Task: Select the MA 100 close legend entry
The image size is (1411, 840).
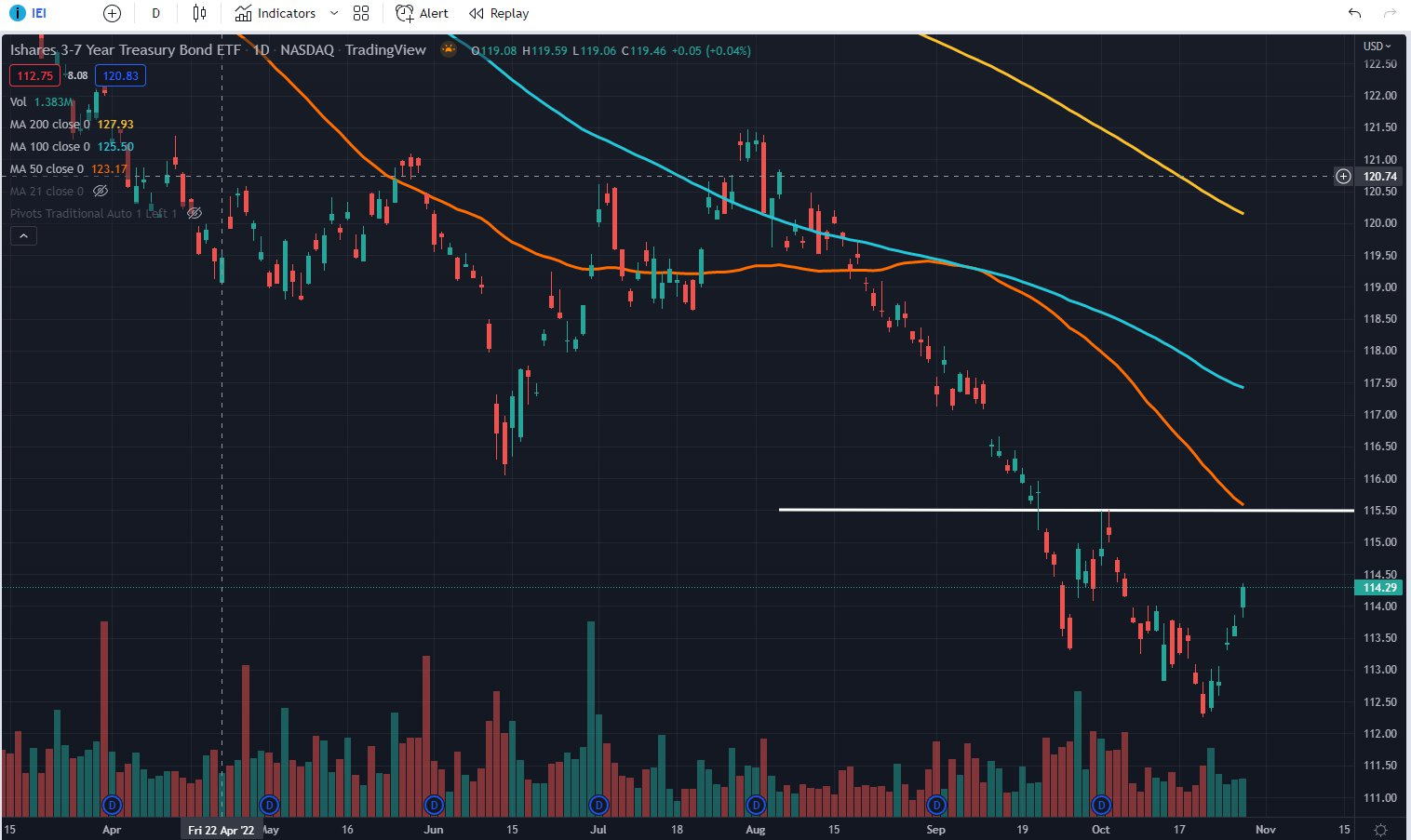Action: 50,146
